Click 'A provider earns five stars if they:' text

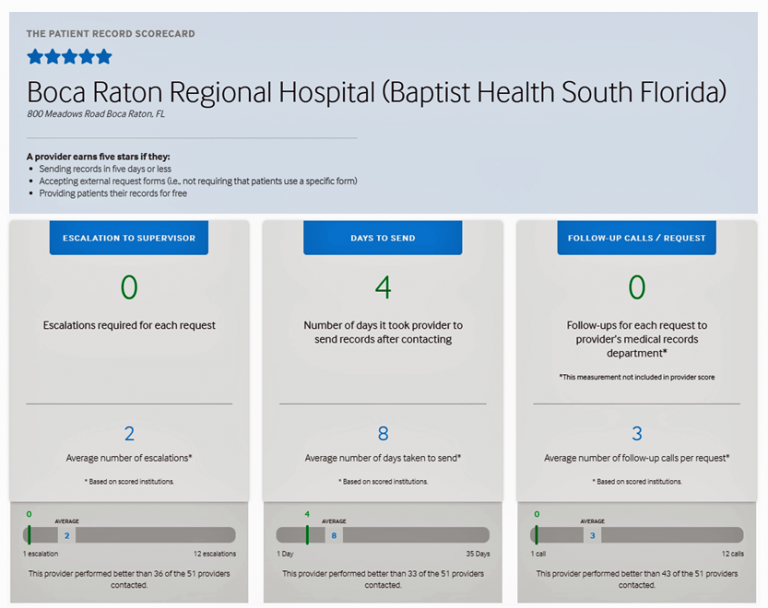pyautogui.click(x=98, y=157)
